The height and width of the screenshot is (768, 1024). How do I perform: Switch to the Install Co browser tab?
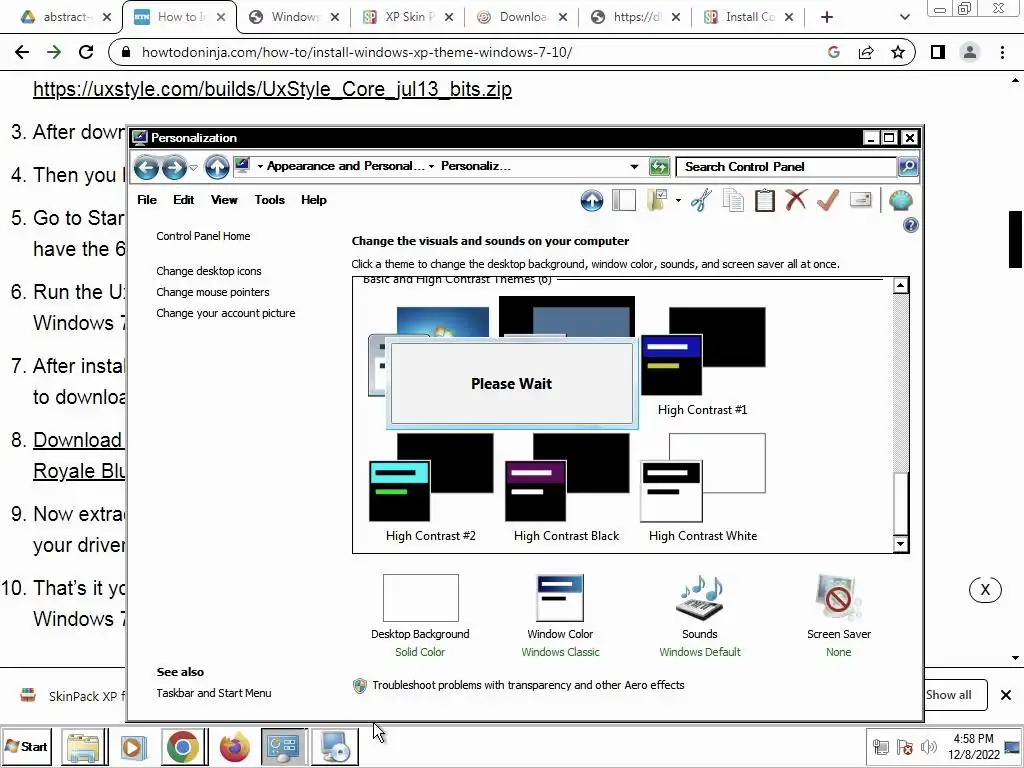click(x=748, y=17)
